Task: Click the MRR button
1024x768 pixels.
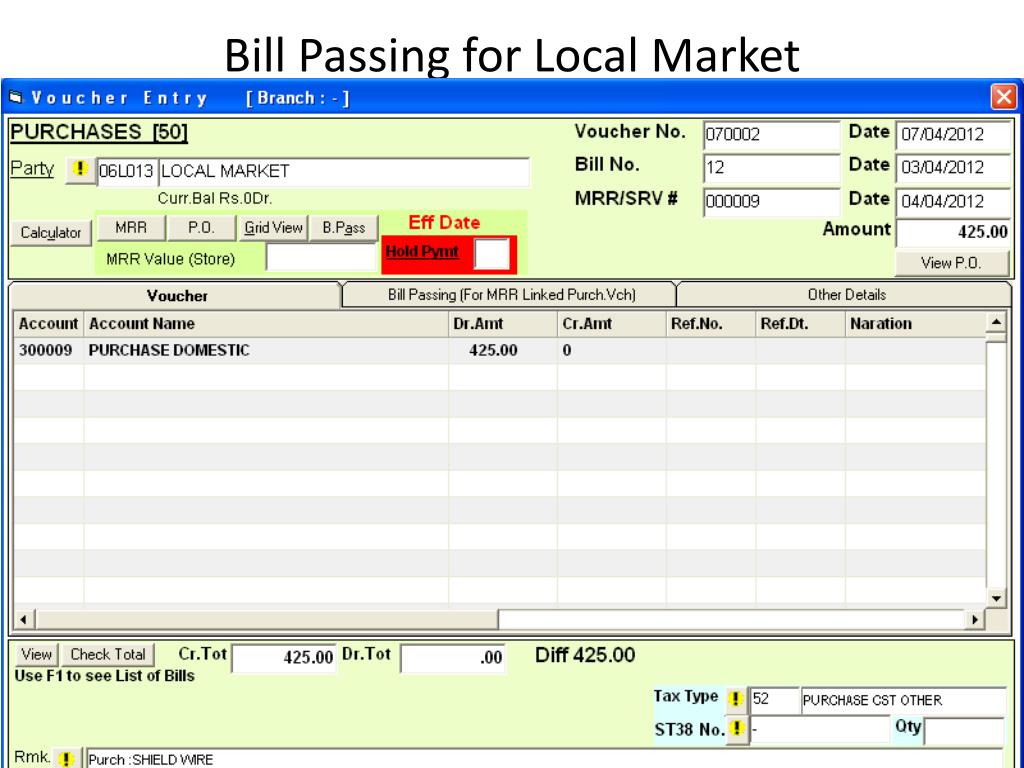Action: pyautogui.click(x=131, y=228)
